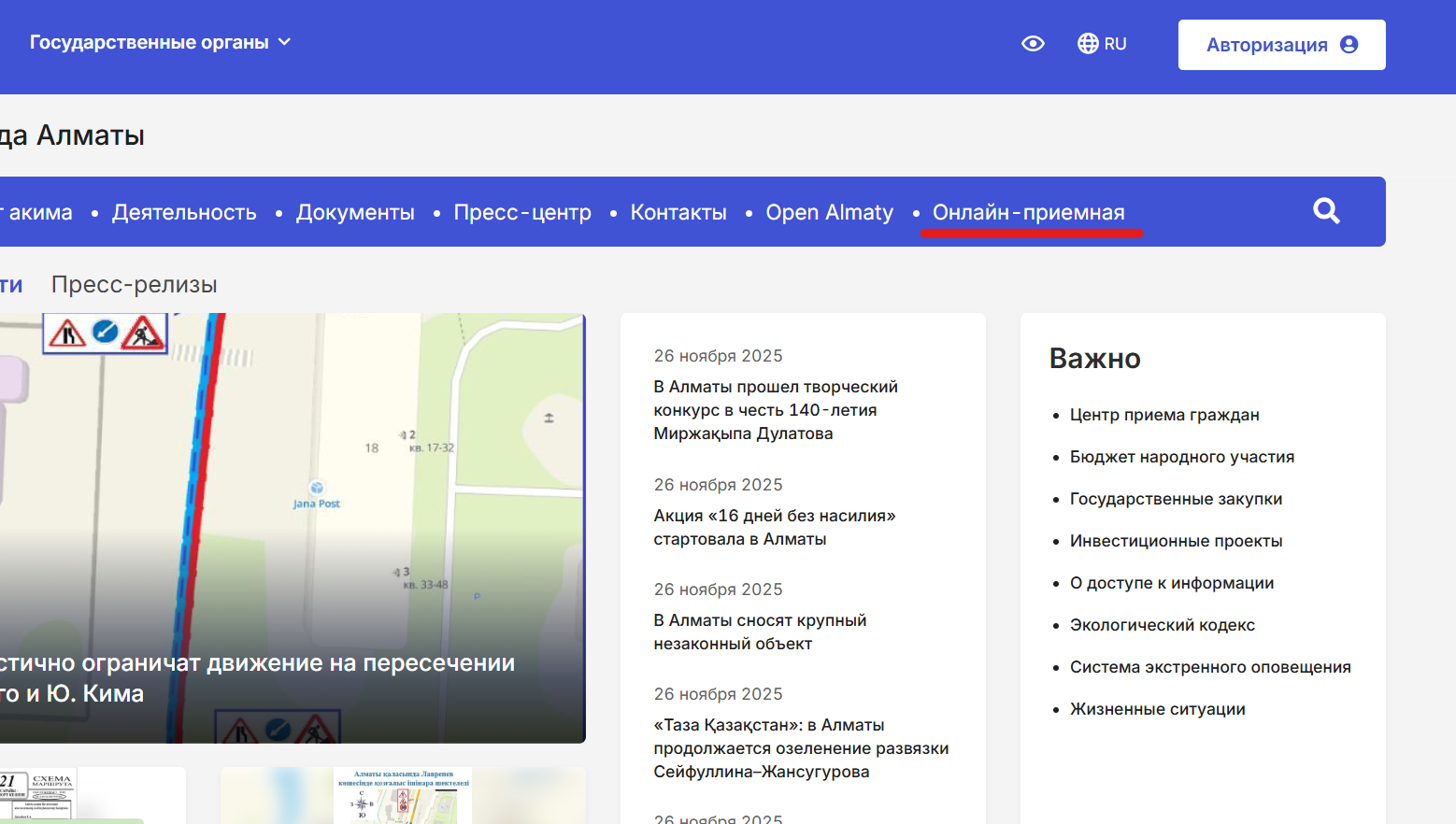1456x824 pixels.
Task: Toggle the accessibility eye icon
Action: point(1033,44)
